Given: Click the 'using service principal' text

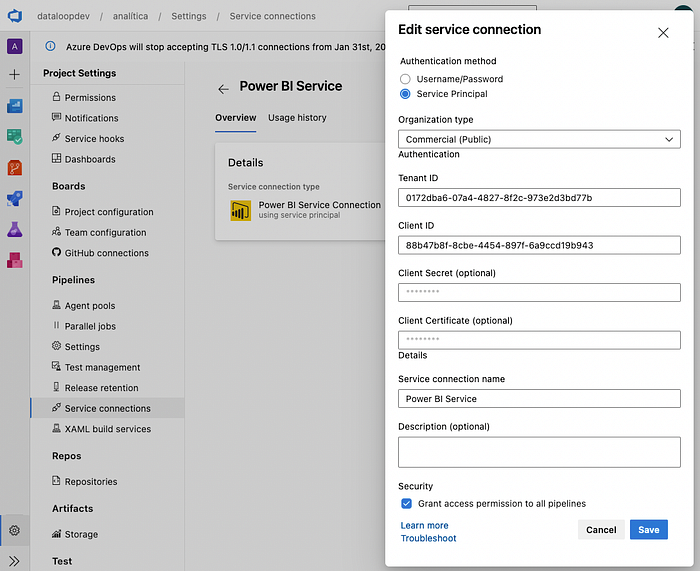Looking at the screenshot, I should (299, 215).
